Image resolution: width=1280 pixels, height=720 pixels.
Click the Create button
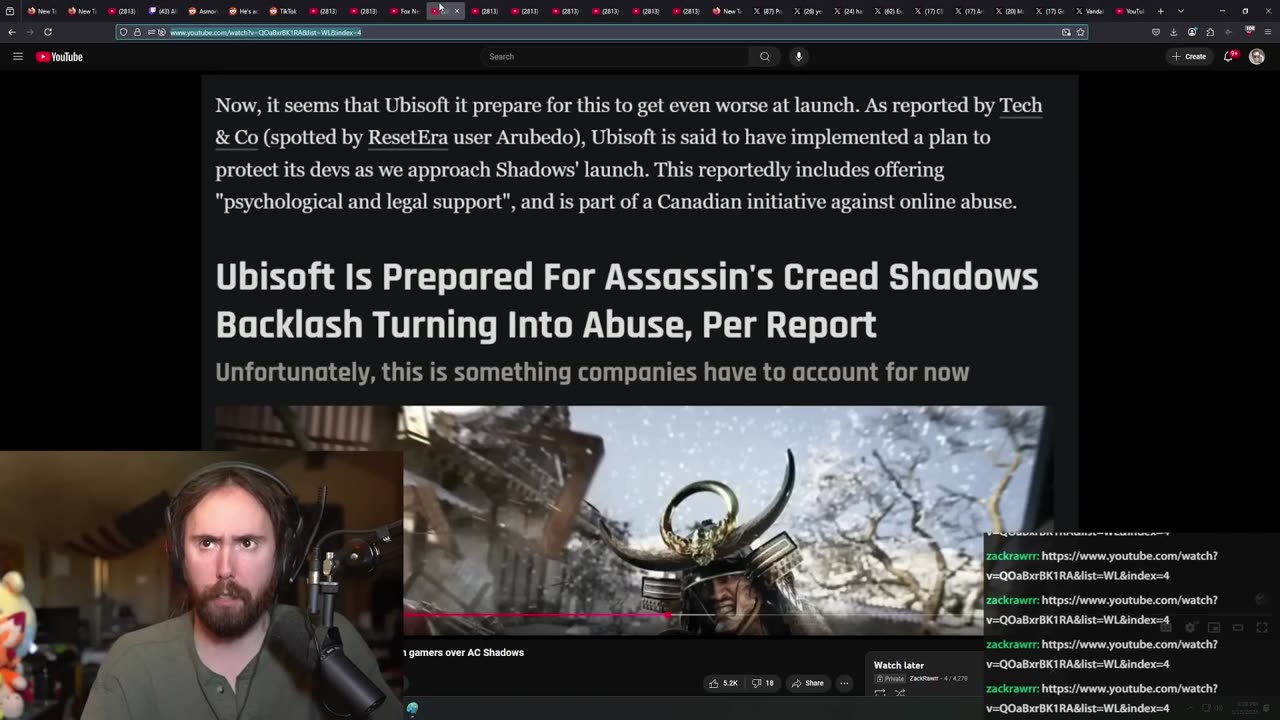click(x=1189, y=57)
